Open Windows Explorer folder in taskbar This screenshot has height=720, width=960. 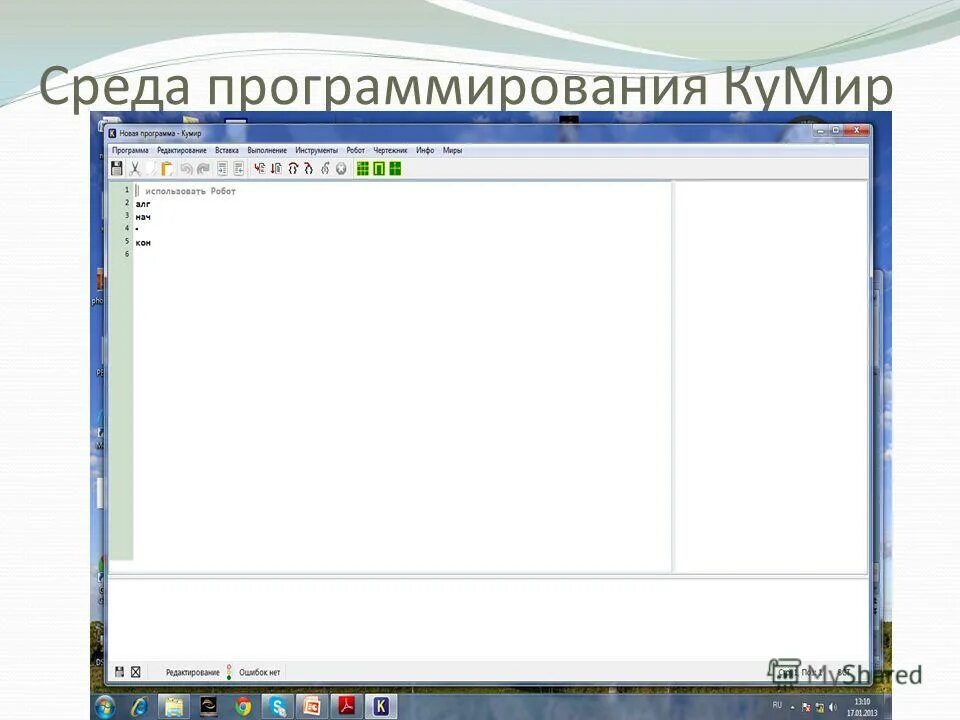pyautogui.click(x=174, y=707)
